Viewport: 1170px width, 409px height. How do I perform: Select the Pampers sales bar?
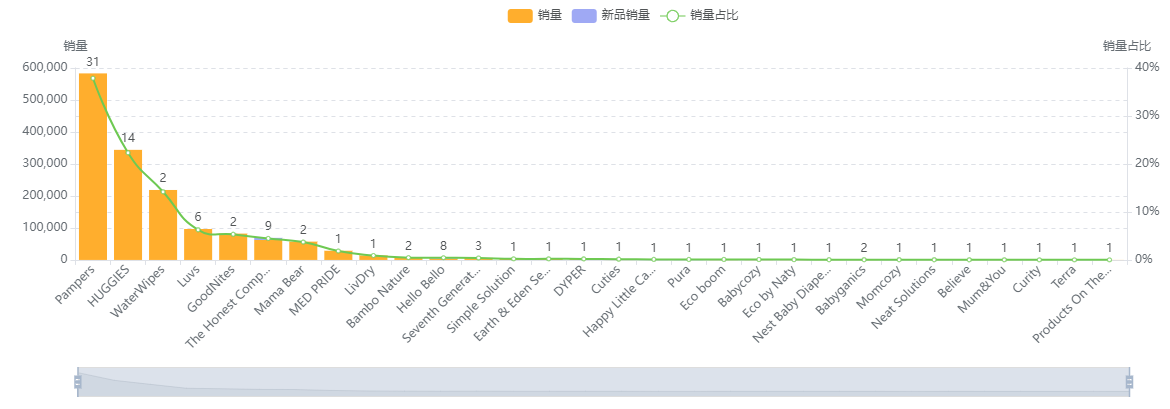click(93, 166)
